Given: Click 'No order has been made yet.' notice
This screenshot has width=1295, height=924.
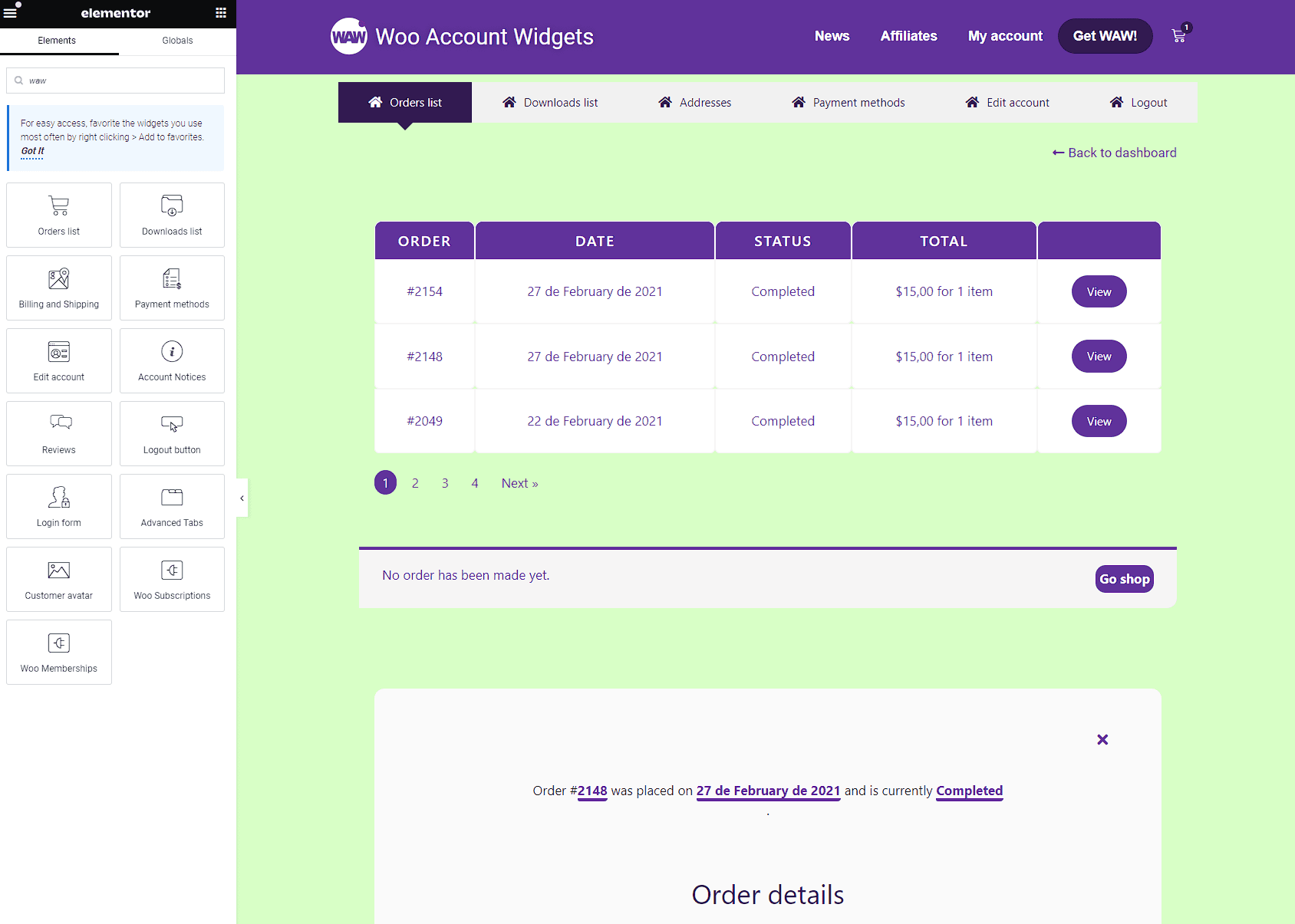Looking at the screenshot, I should tap(466, 575).
